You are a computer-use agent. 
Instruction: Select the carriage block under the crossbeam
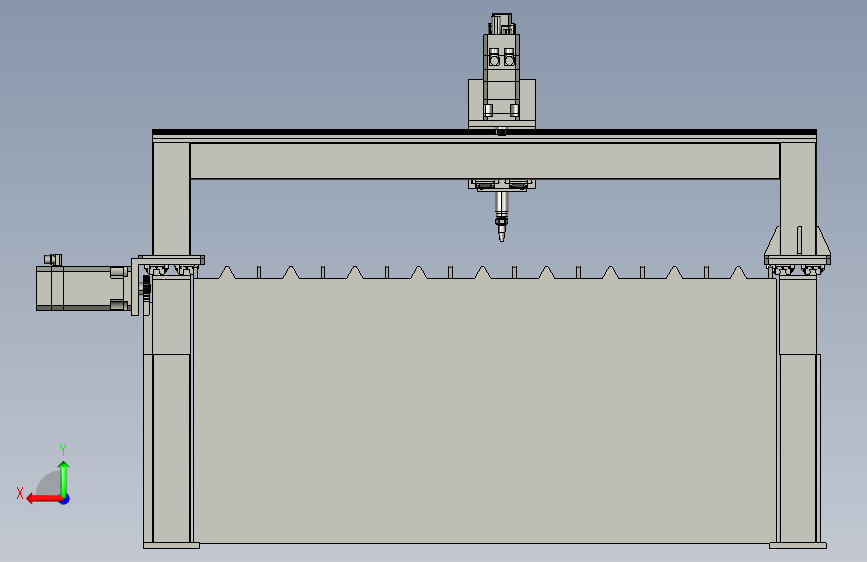point(502,185)
